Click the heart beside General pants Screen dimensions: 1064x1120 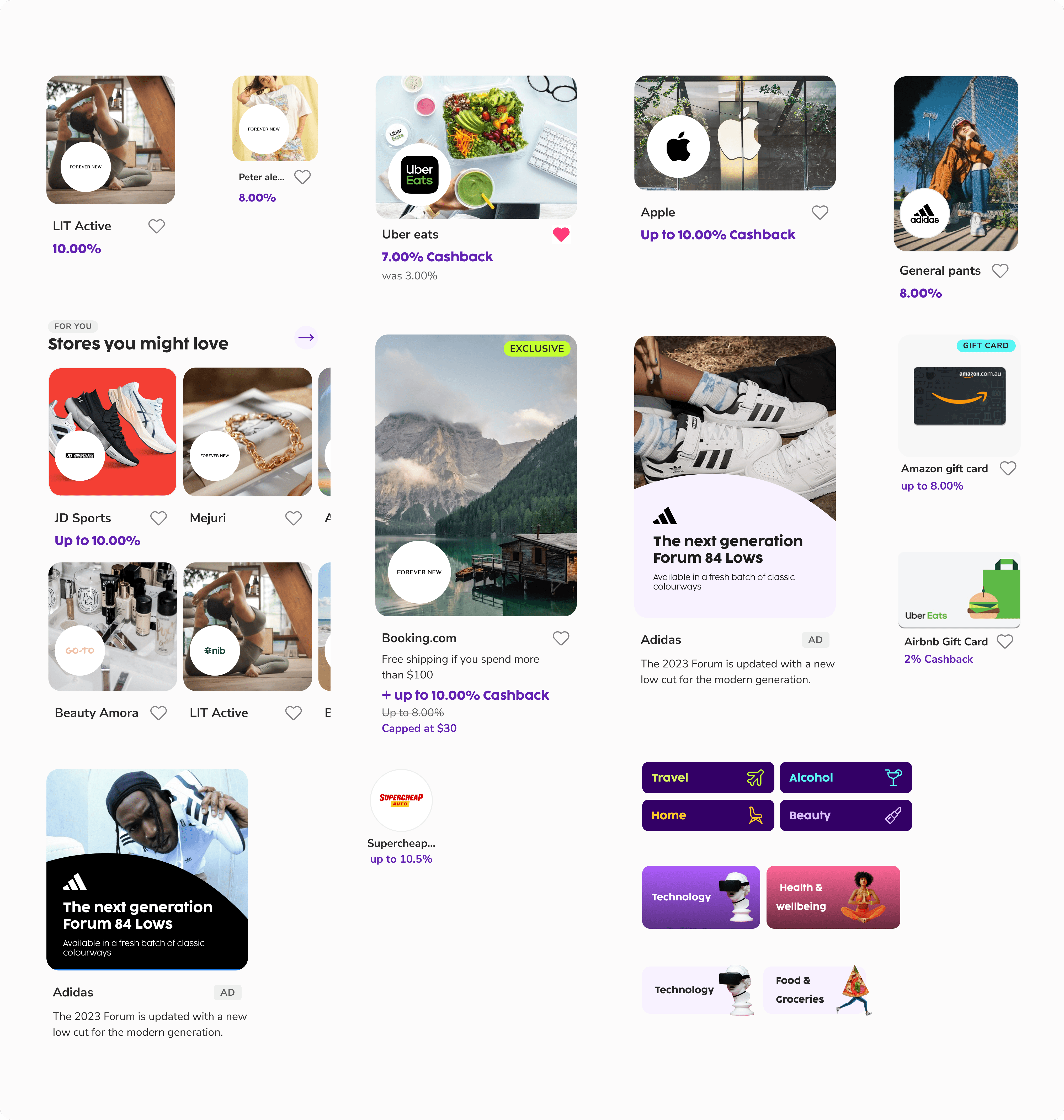[x=1000, y=270]
